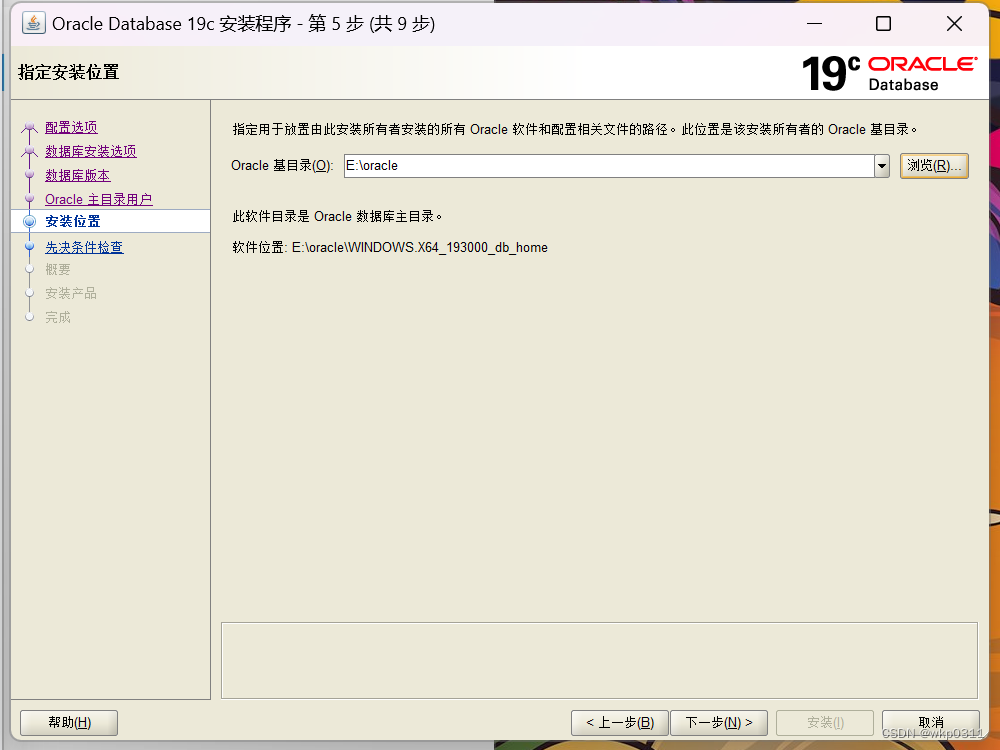Click the highlighted step node for 安装位置
The image size is (1000, 750).
(x=30, y=221)
